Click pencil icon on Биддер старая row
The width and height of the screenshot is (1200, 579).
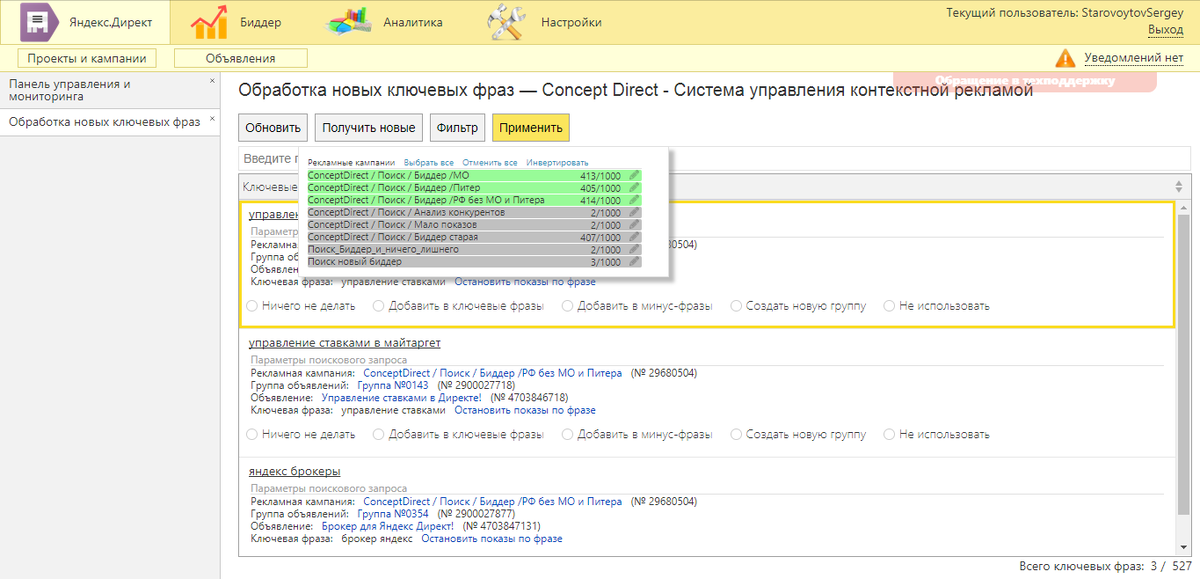(632, 237)
